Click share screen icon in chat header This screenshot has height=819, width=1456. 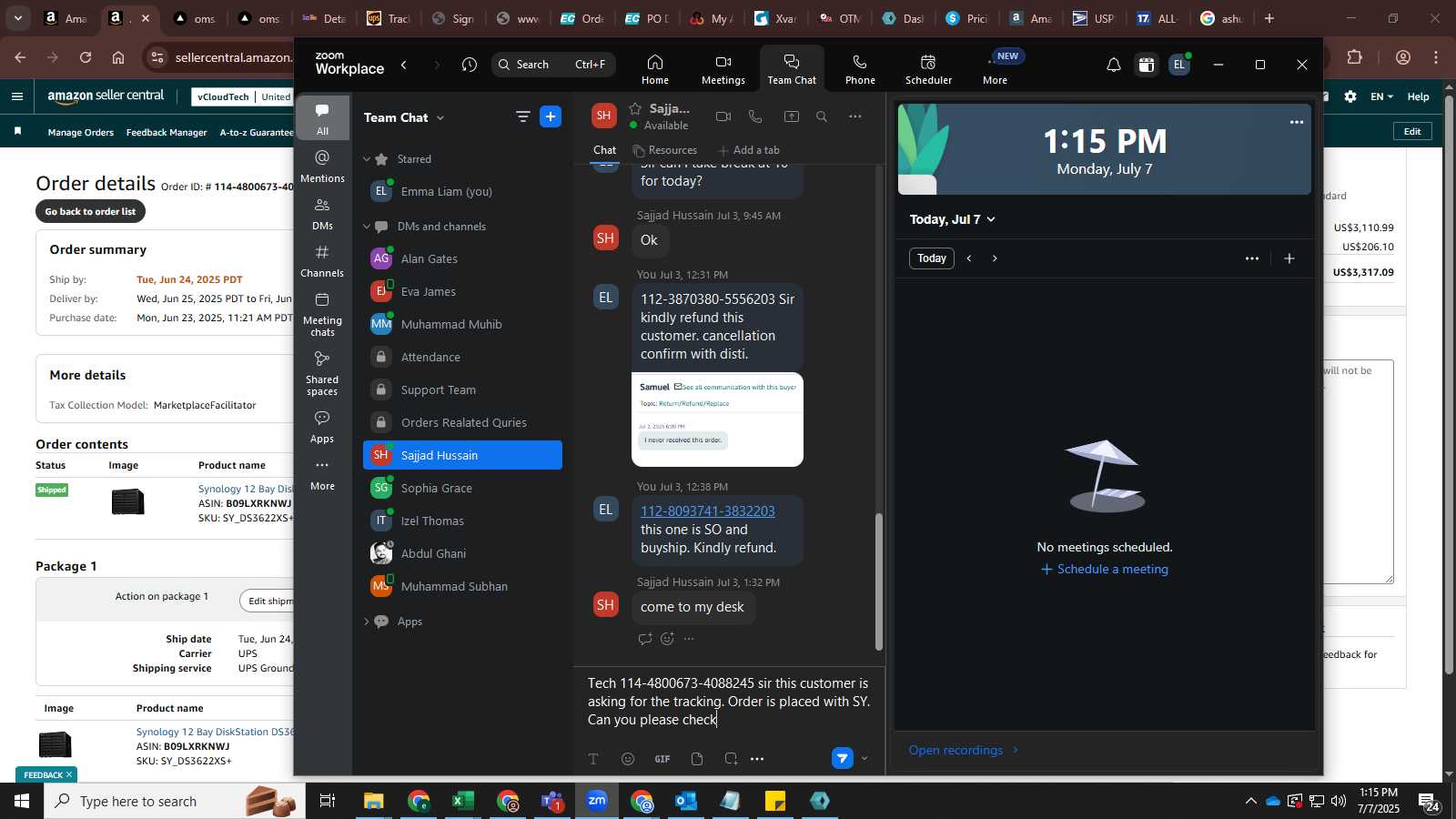(792, 116)
